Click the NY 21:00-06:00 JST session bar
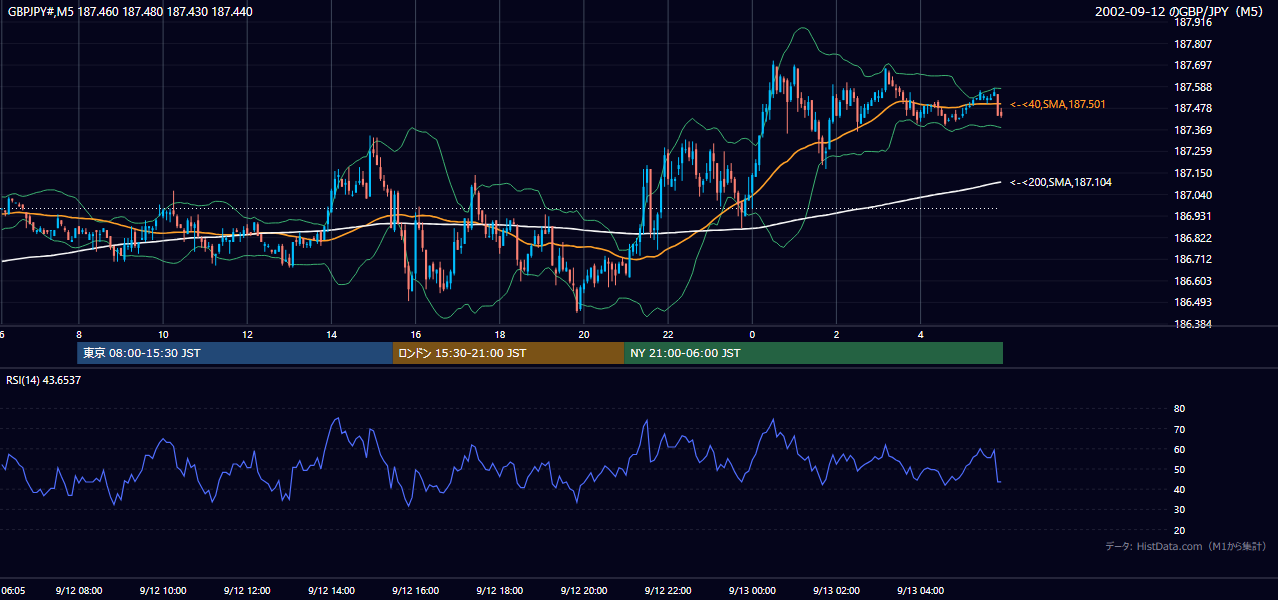This screenshot has height=600, width=1278. [813, 353]
